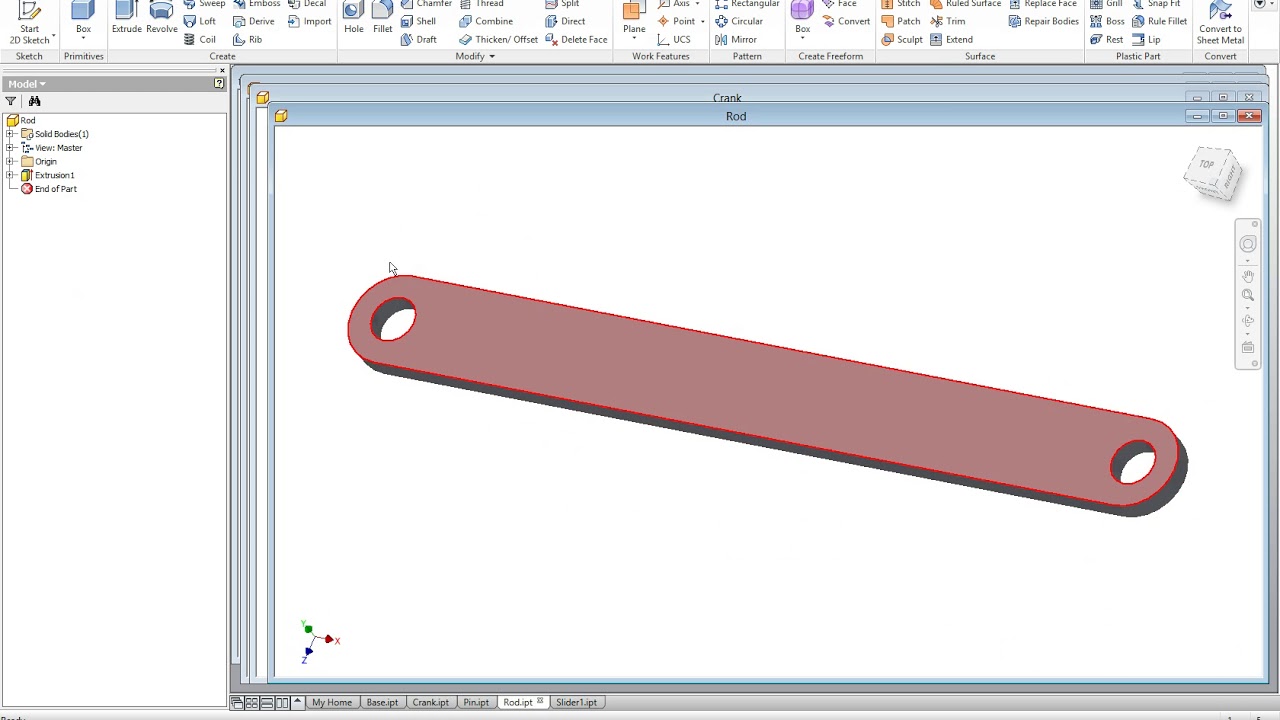Expand the Extrusion1 node
This screenshot has height=720, width=1280.
point(10,175)
